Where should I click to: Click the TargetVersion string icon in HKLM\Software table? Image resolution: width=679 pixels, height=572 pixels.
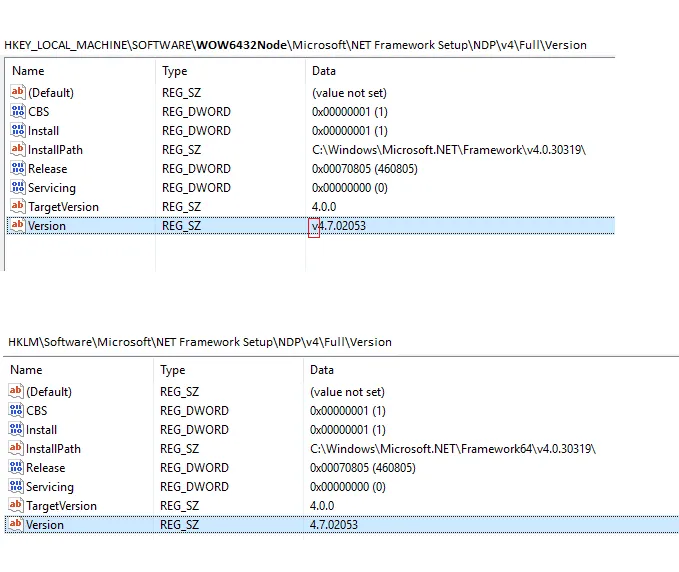point(16,505)
